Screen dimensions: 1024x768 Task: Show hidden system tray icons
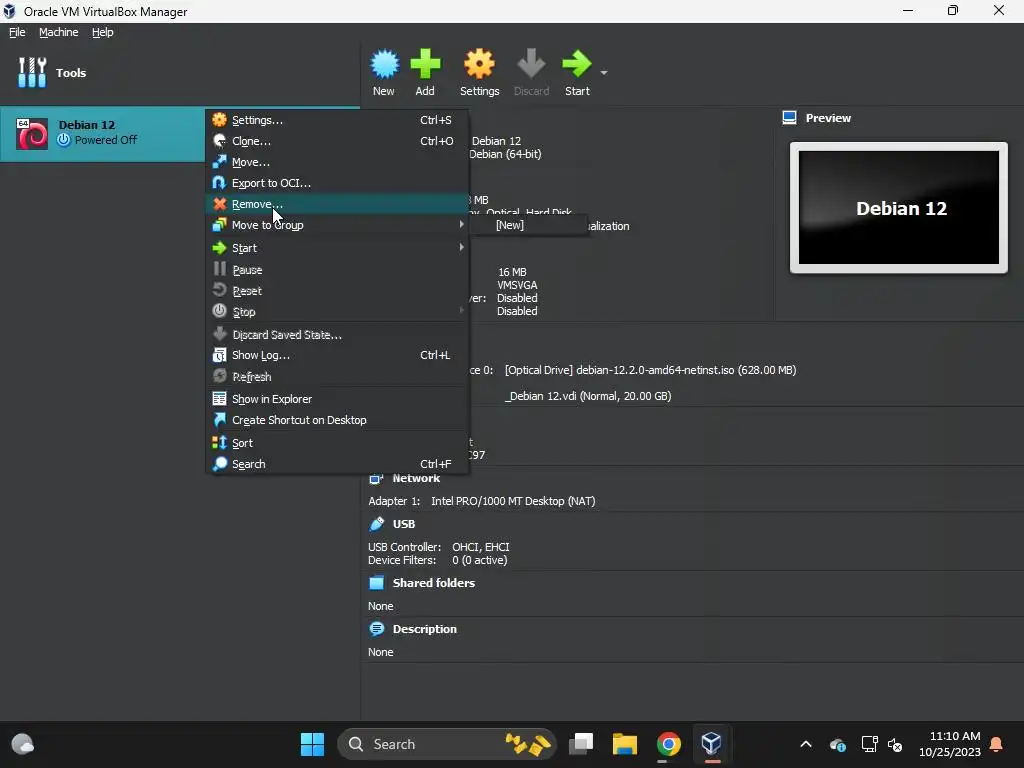(806, 744)
